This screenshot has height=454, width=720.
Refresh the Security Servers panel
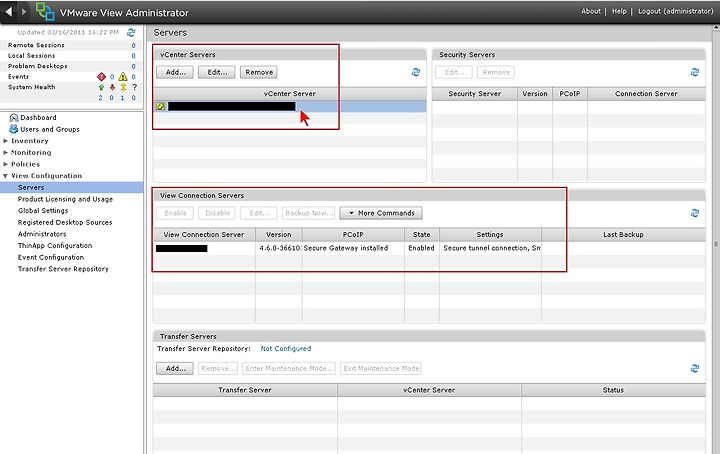click(695, 72)
